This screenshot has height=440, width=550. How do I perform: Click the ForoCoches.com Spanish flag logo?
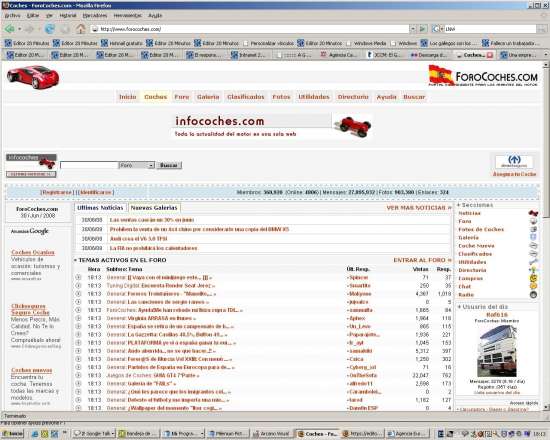point(483,75)
